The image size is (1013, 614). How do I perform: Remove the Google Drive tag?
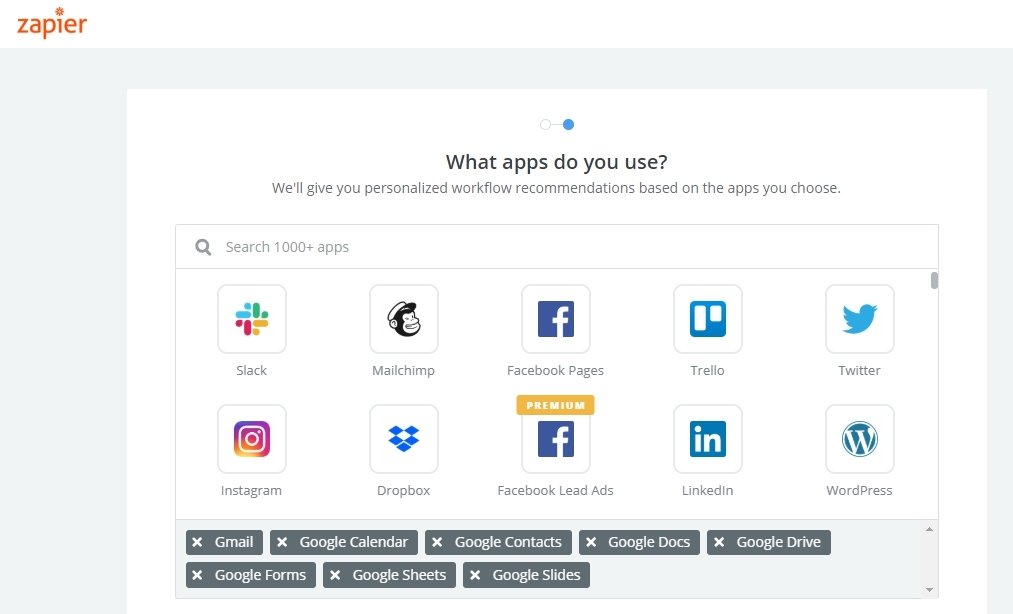click(x=719, y=542)
